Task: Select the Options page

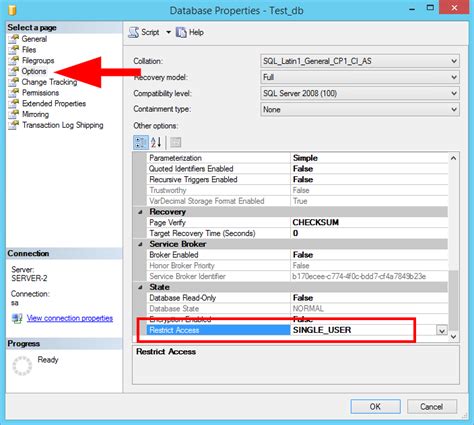Action: click(34, 71)
